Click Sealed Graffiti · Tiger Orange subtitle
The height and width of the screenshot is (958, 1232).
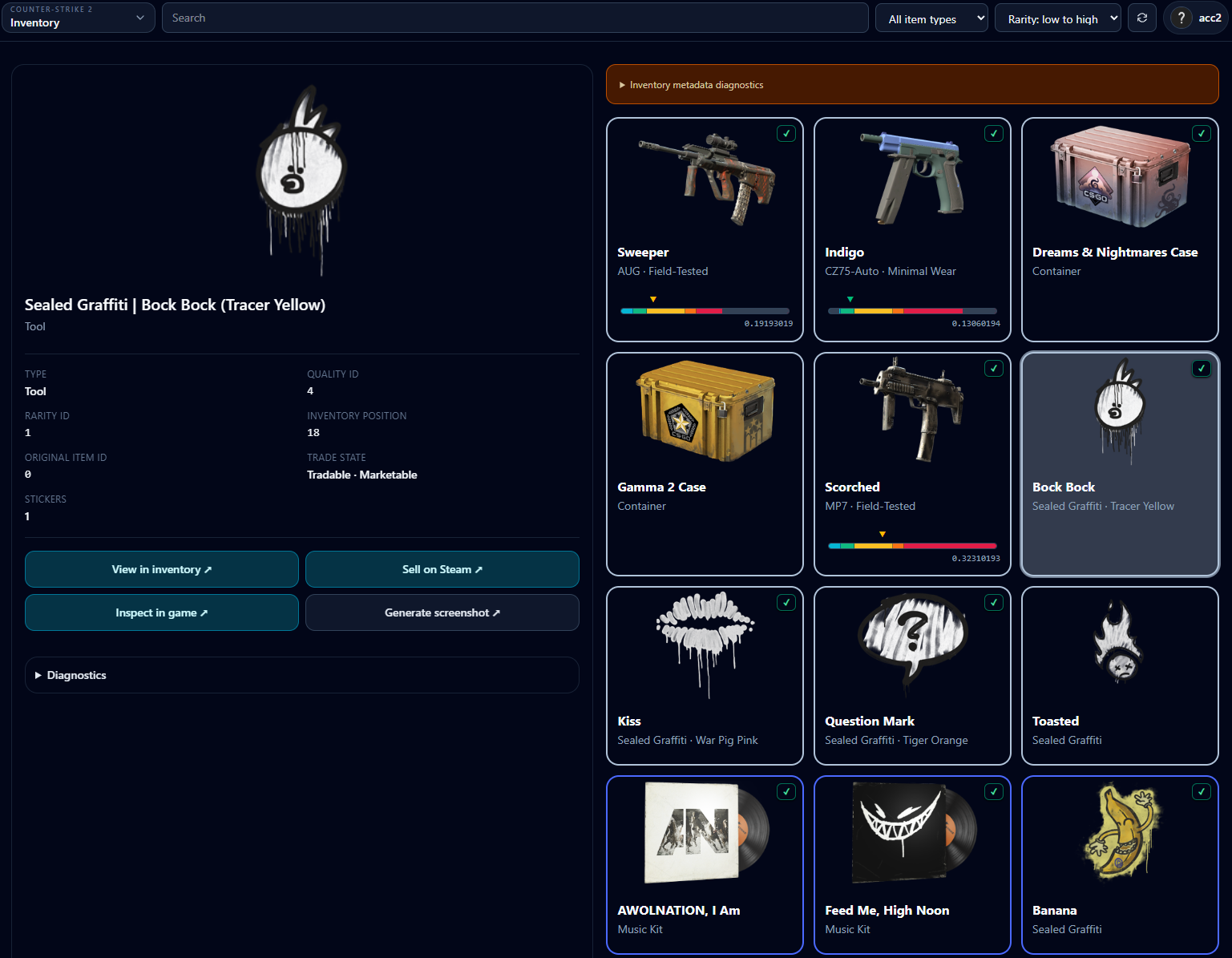click(896, 740)
